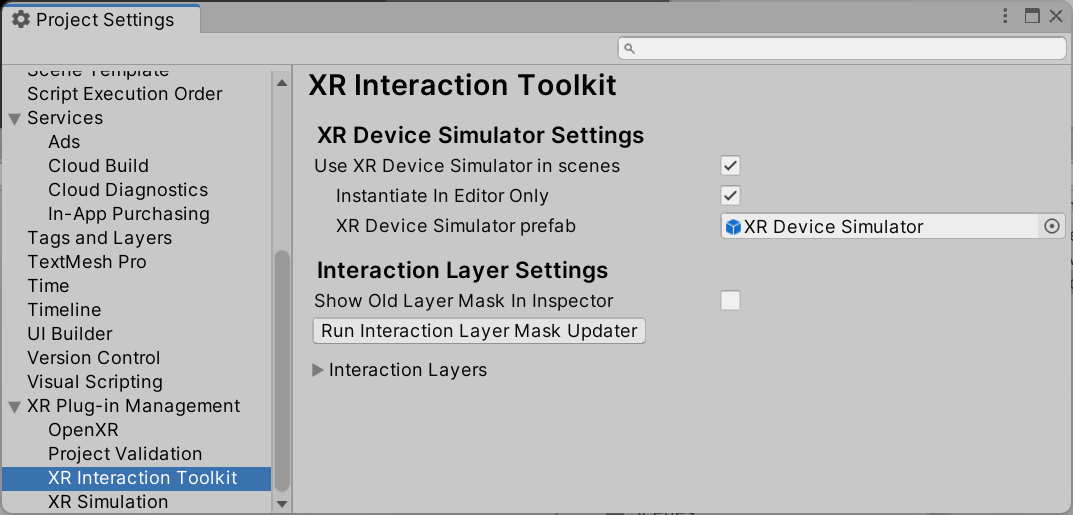1073x515 pixels.
Task: Select Tags and Layers in sidebar
Action: pyautogui.click(x=99, y=238)
